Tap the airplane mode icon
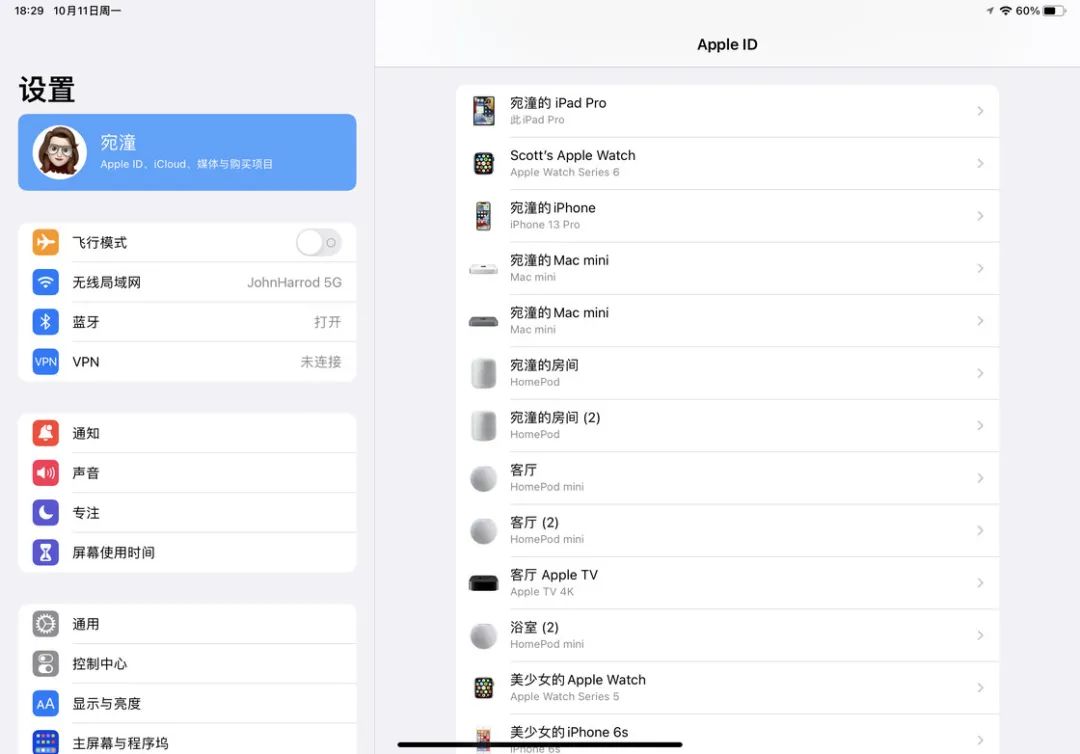The height and width of the screenshot is (754, 1080). coord(45,242)
